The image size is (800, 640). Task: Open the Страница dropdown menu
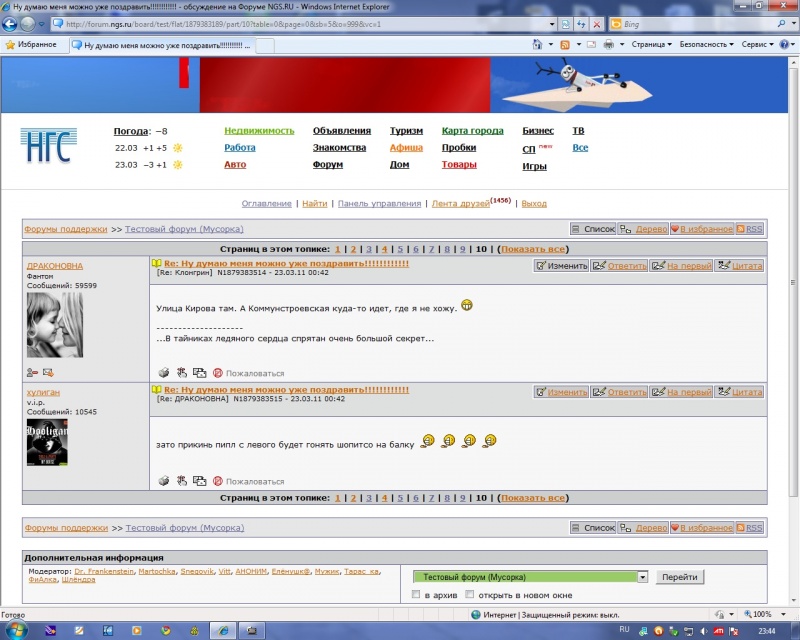(x=652, y=45)
